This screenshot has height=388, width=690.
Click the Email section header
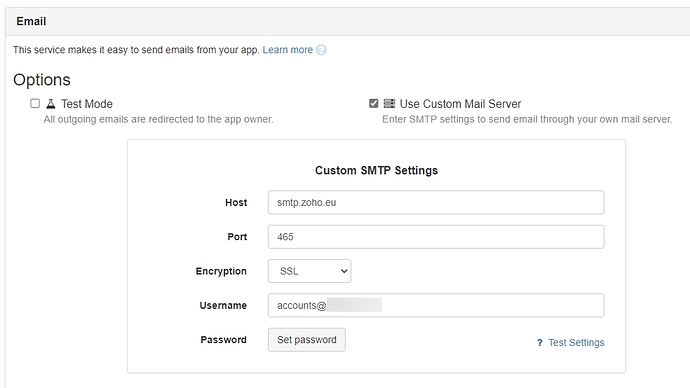pyautogui.click(x=31, y=21)
